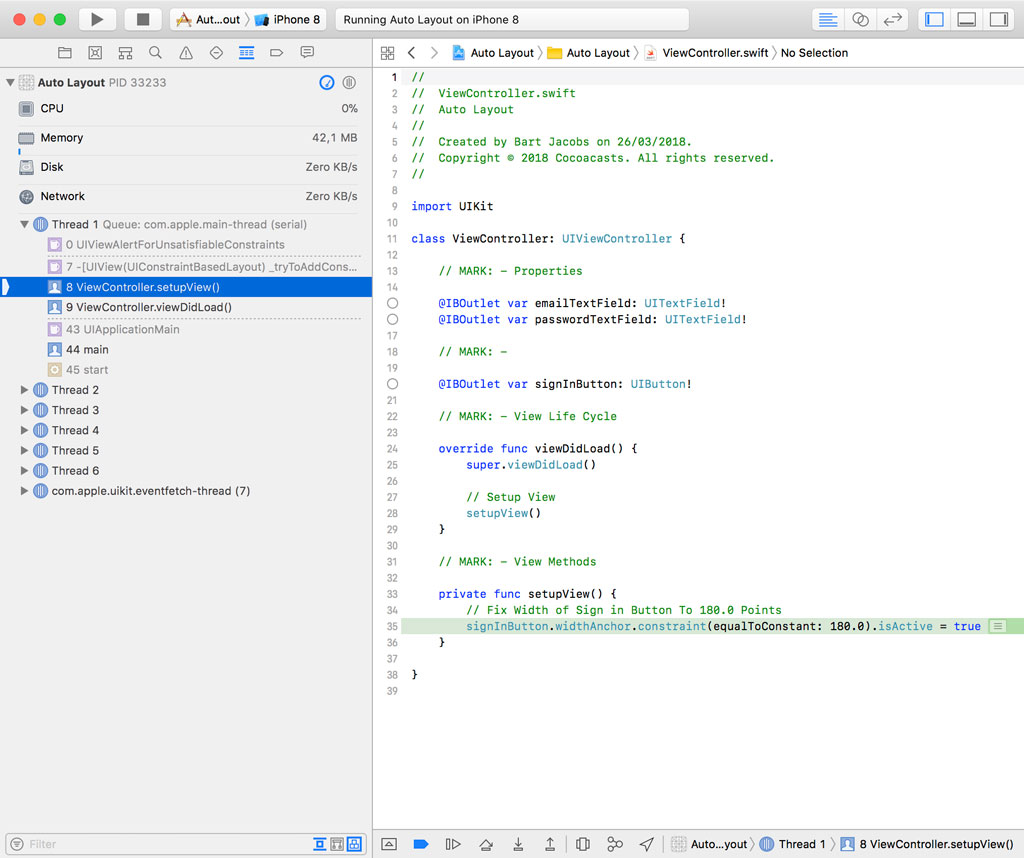Toggle the Navigator panel visibility

click(933, 18)
